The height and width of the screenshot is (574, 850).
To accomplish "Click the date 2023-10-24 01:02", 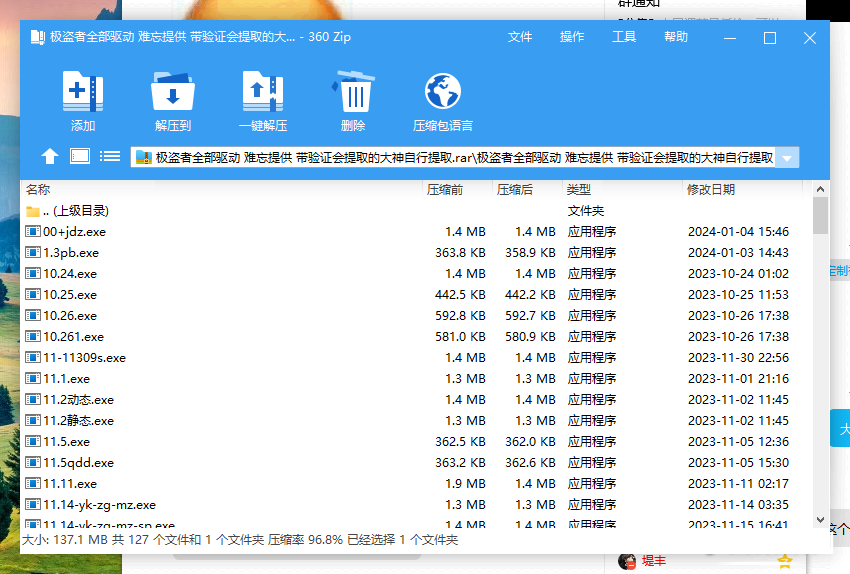I will [x=738, y=274].
